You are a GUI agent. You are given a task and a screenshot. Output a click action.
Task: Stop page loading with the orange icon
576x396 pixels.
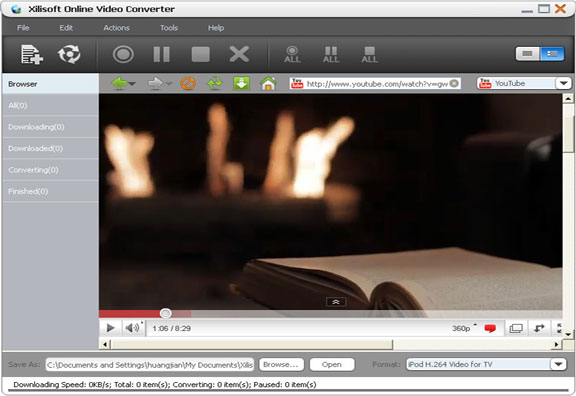[188, 84]
